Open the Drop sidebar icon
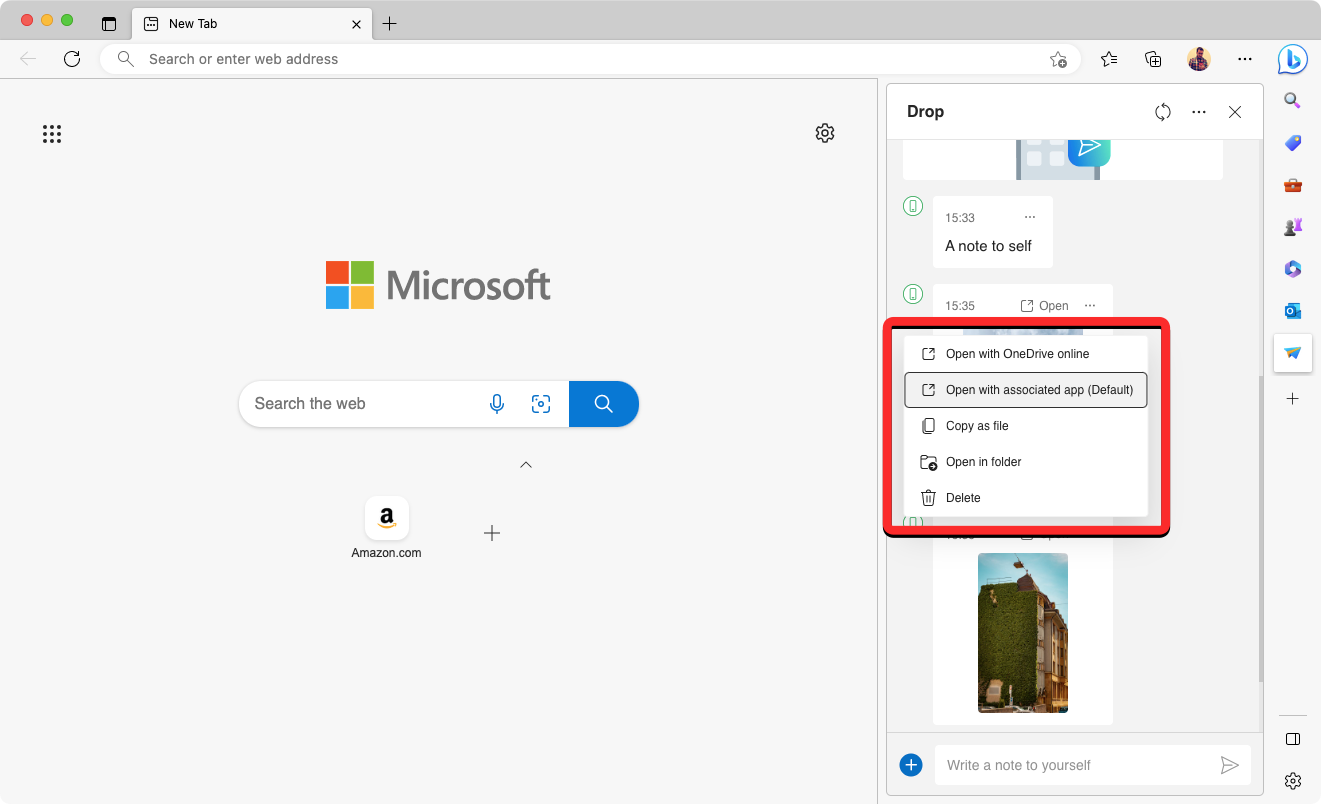The image size is (1321, 804). tap(1292, 353)
